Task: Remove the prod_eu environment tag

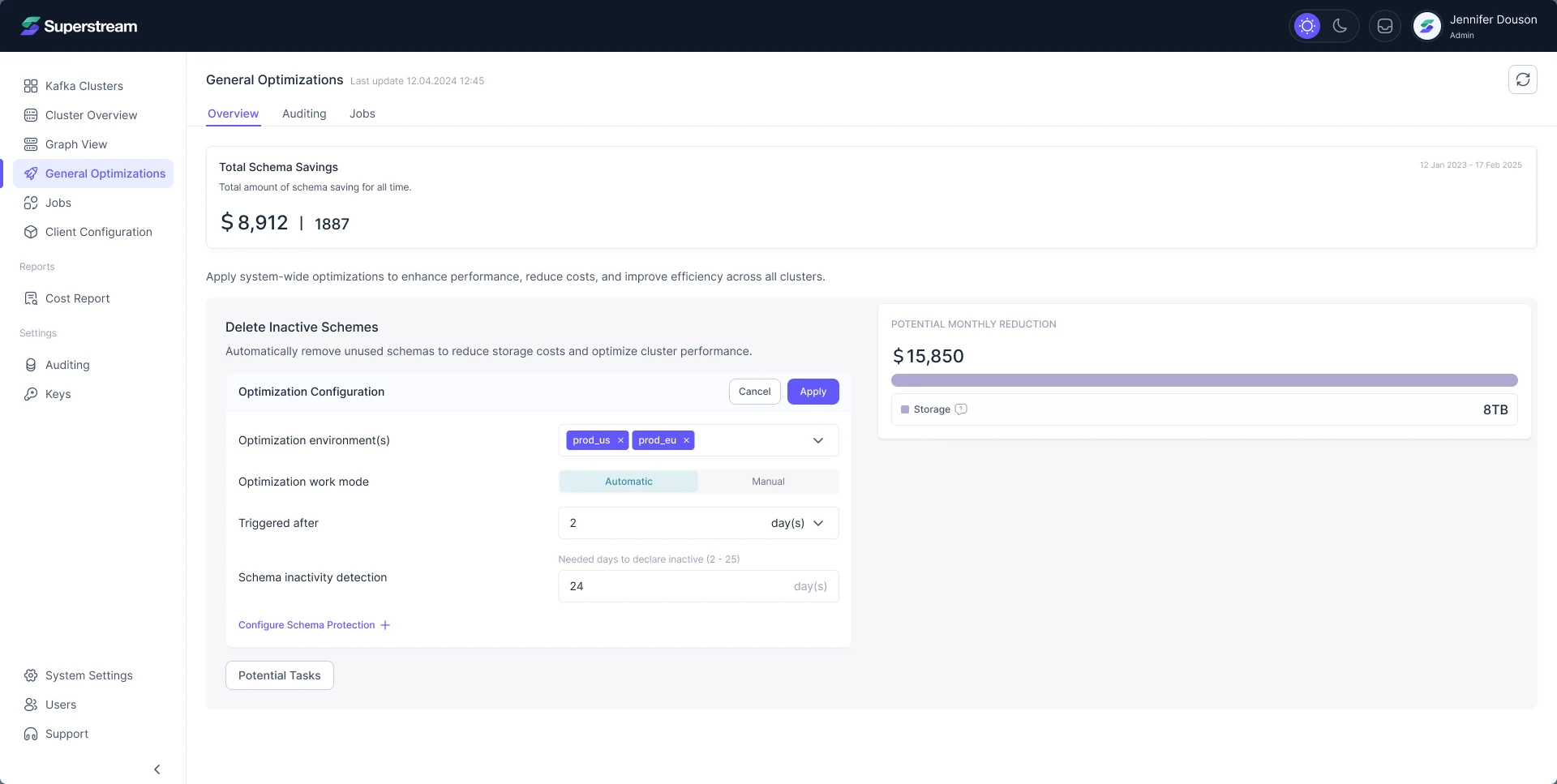Action: 686,440
